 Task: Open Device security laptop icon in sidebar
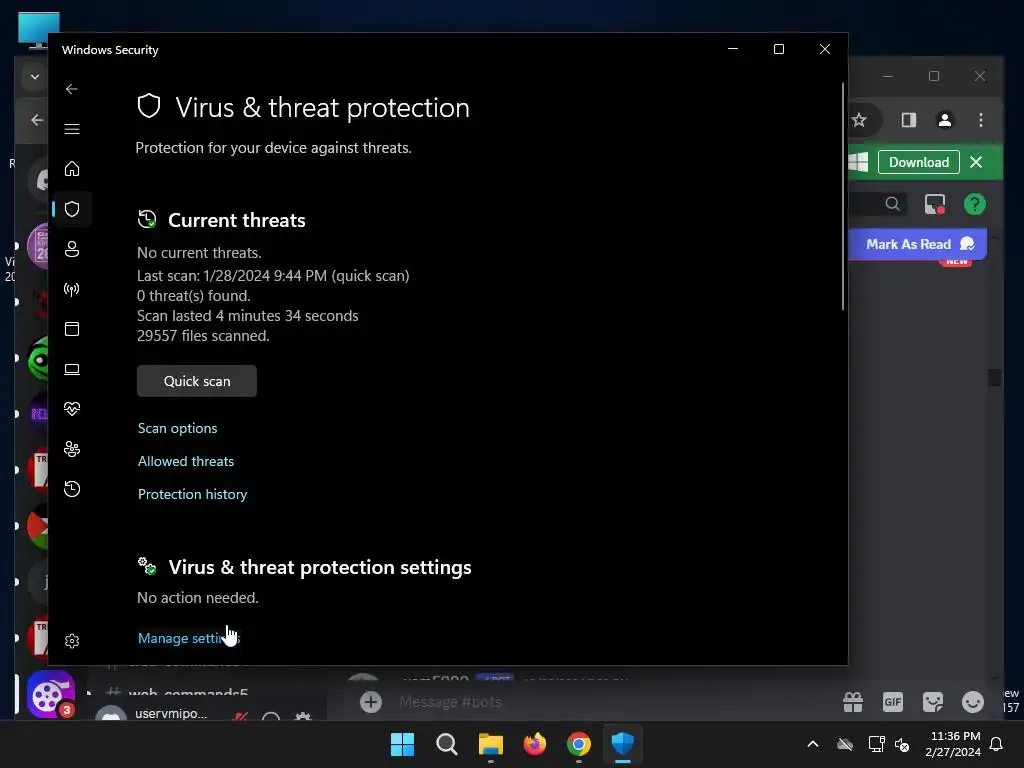point(72,369)
